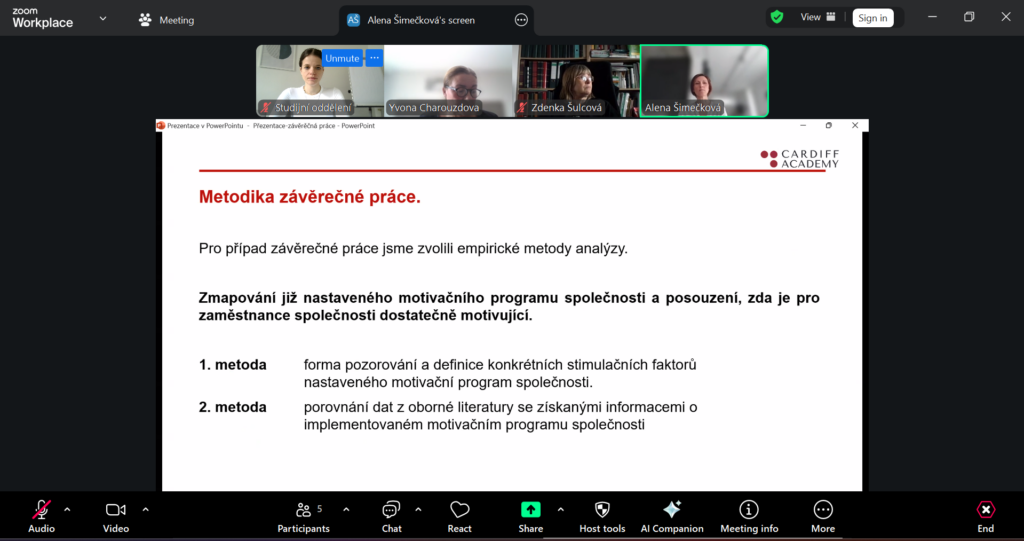1024x541 pixels.
Task: Close the shared PowerPoint window
Action: (x=855, y=125)
